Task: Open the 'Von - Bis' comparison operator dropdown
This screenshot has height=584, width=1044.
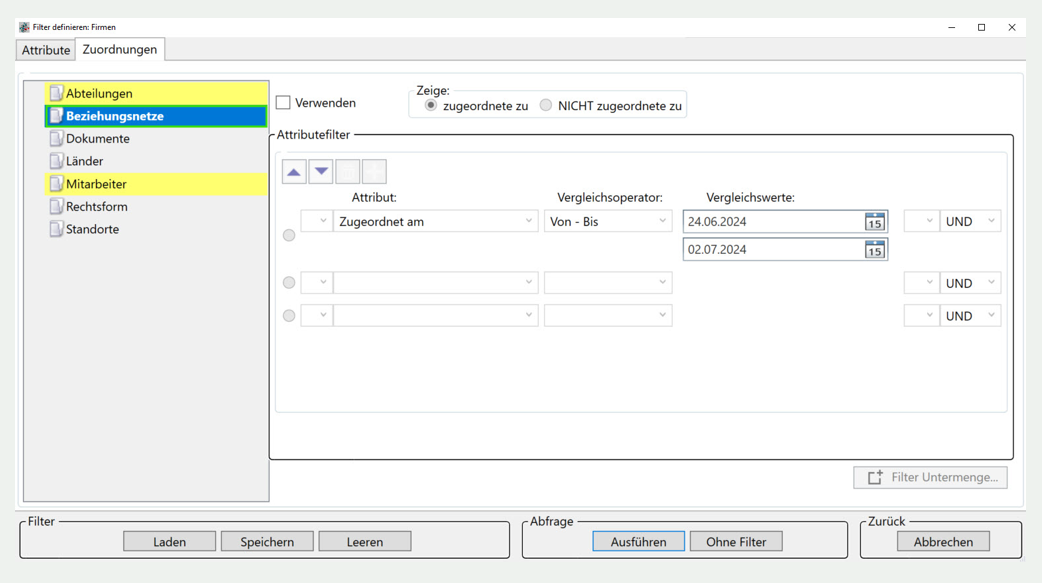Action: pos(661,222)
